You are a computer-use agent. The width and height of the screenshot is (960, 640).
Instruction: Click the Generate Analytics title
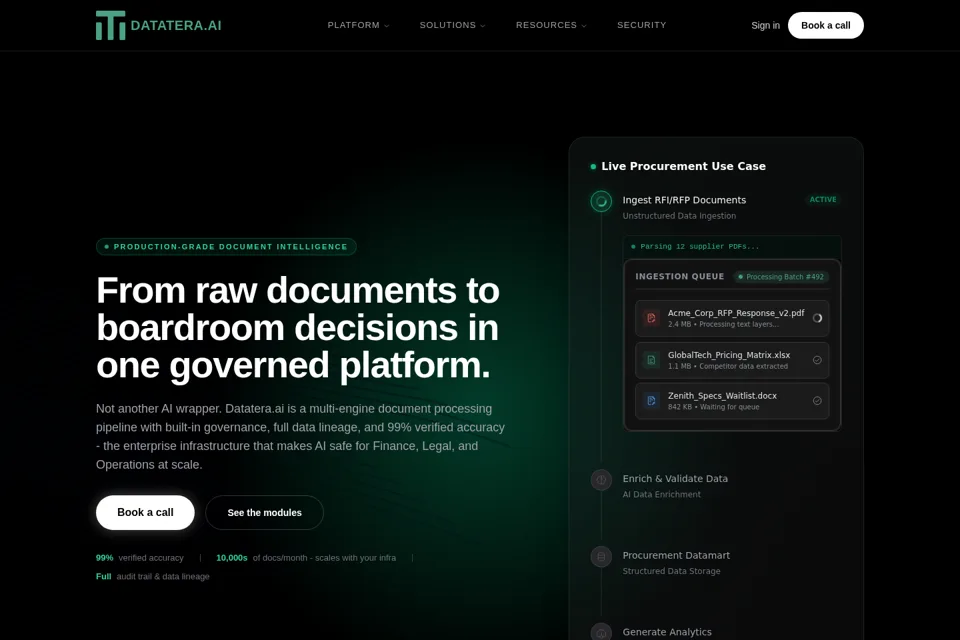[x=667, y=632]
